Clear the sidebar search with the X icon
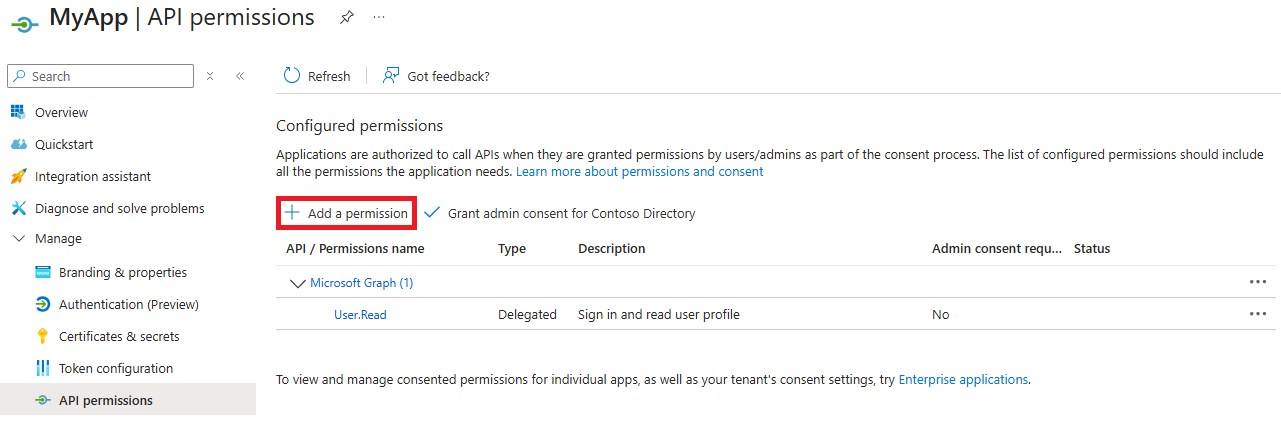Image resolution: width=1281 pixels, height=421 pixels. [210, 76]
